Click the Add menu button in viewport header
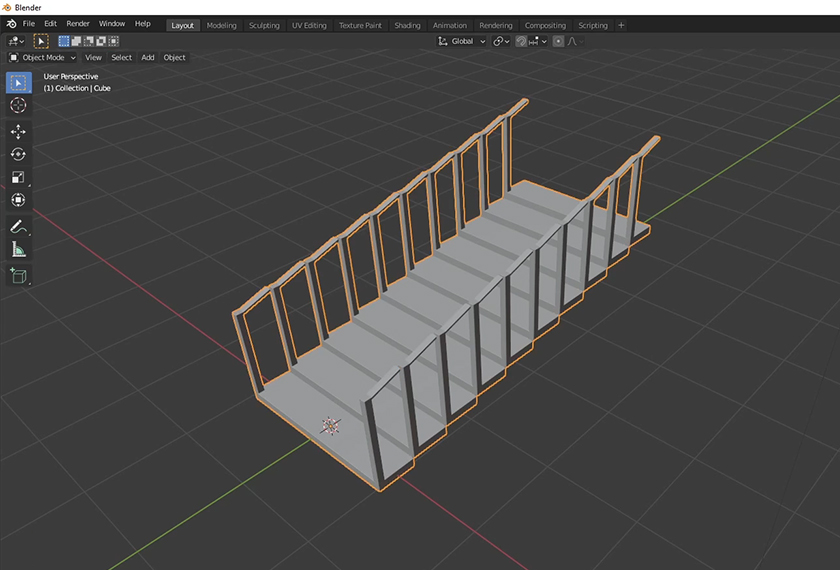The width and height of the screenshot is (840, 570). tap(147, 57)
